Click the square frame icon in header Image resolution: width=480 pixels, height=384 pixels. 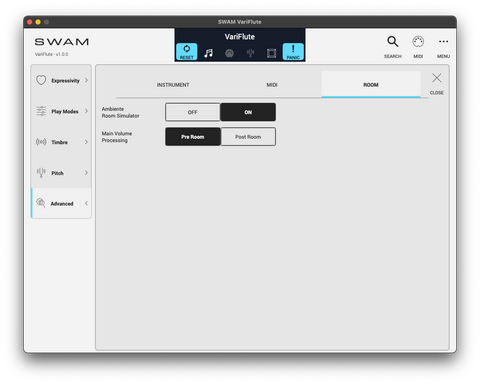(271, 53)
